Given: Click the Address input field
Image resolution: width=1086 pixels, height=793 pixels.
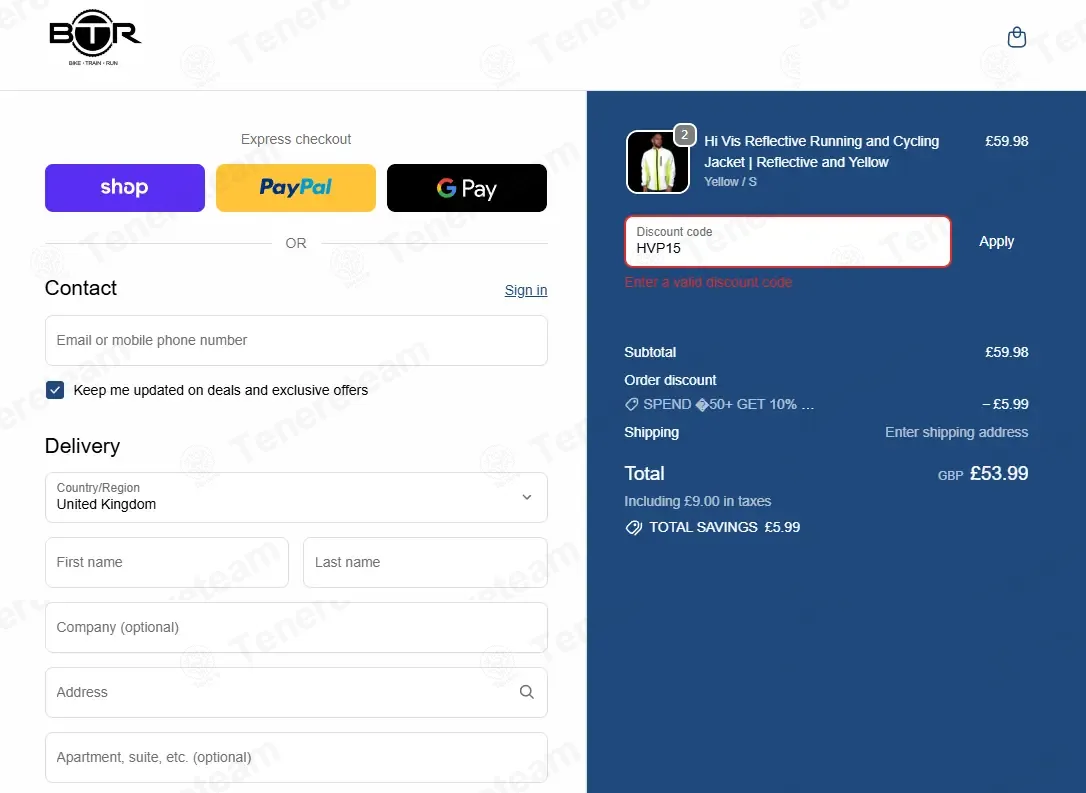Looking at the screenshot, I should click(x=296, y=693).
